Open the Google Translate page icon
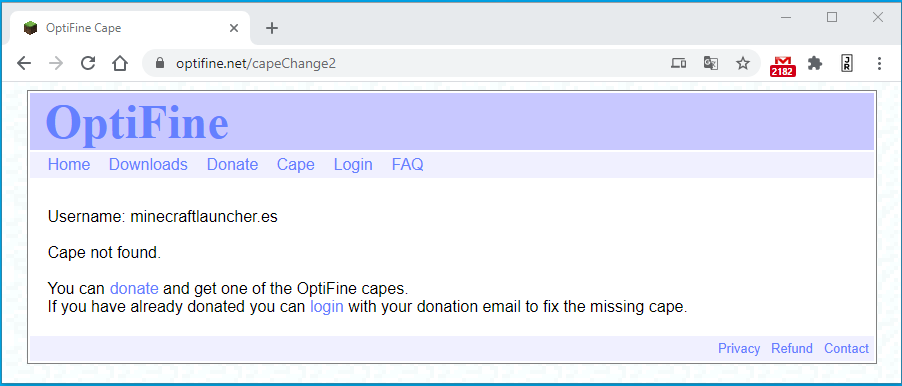 (x=710, y=63)
